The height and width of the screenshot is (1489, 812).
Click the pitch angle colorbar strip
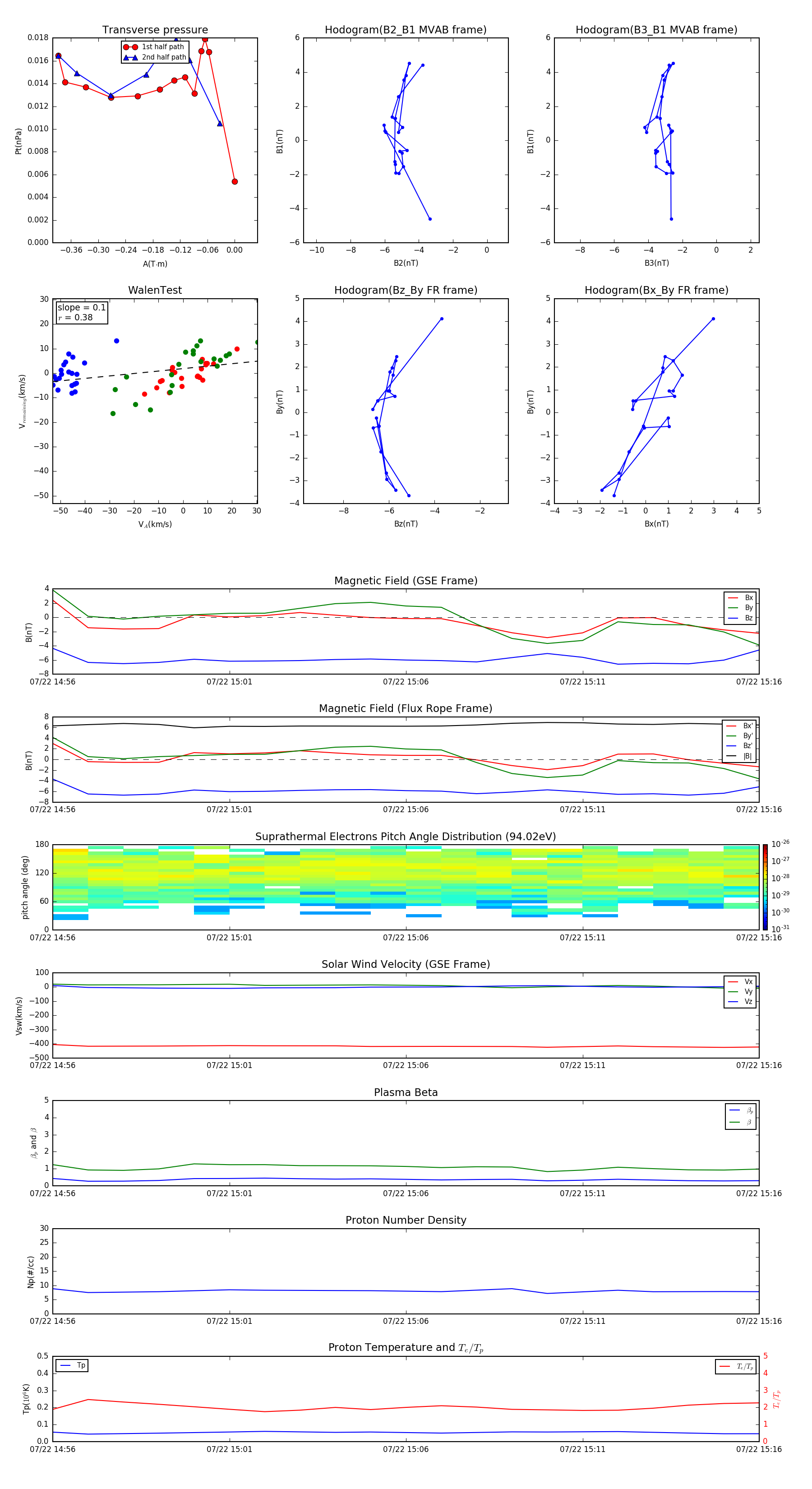click(765, 887)
